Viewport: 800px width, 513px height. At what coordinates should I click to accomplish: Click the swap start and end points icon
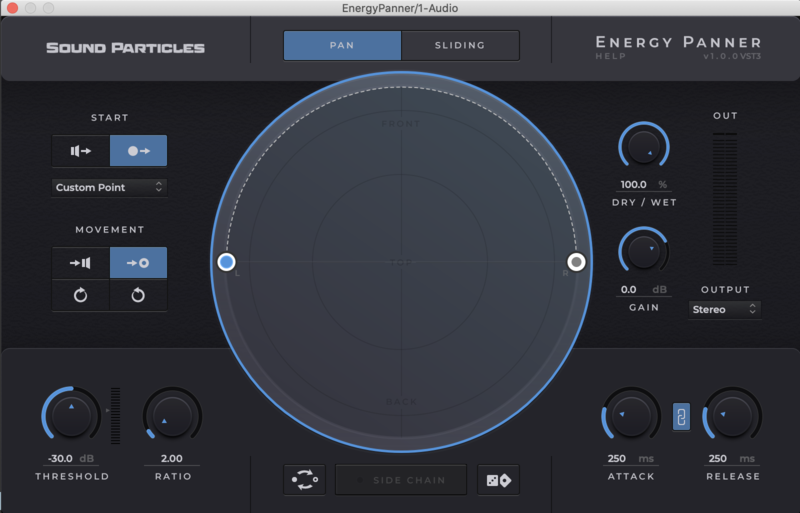point(304,480)
